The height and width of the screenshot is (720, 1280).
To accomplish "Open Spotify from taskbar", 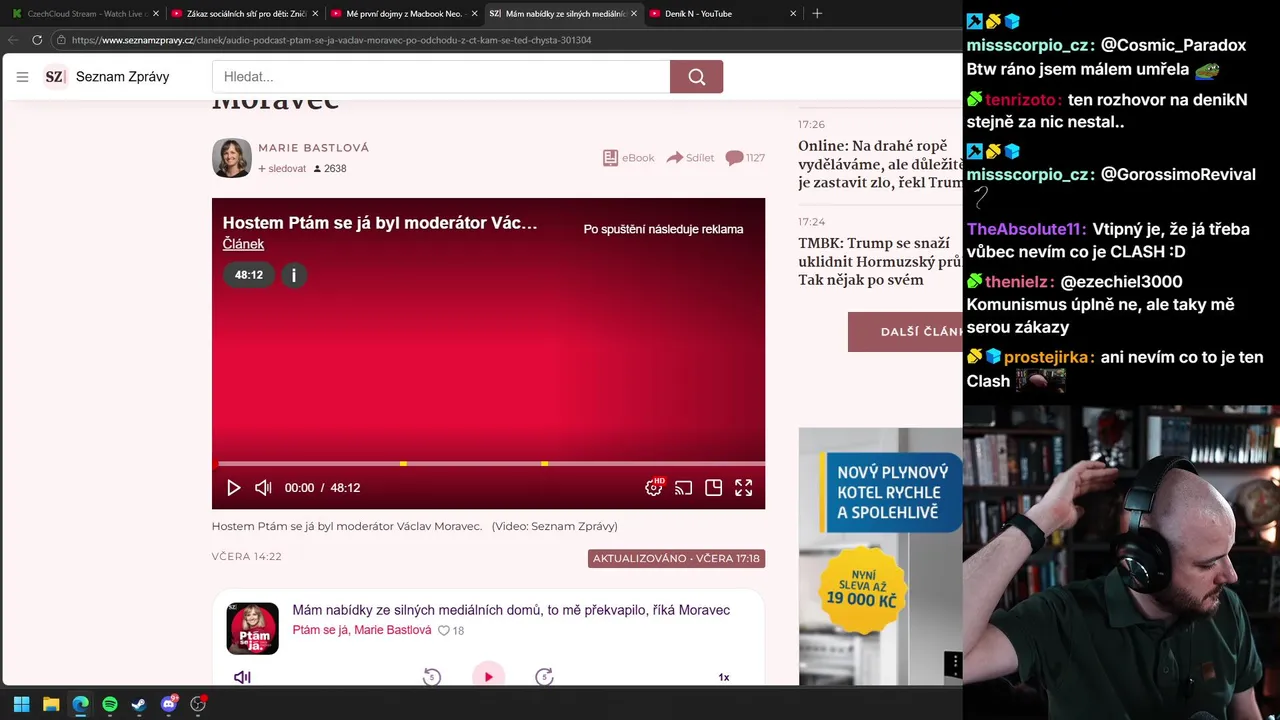I will (110, 704).
